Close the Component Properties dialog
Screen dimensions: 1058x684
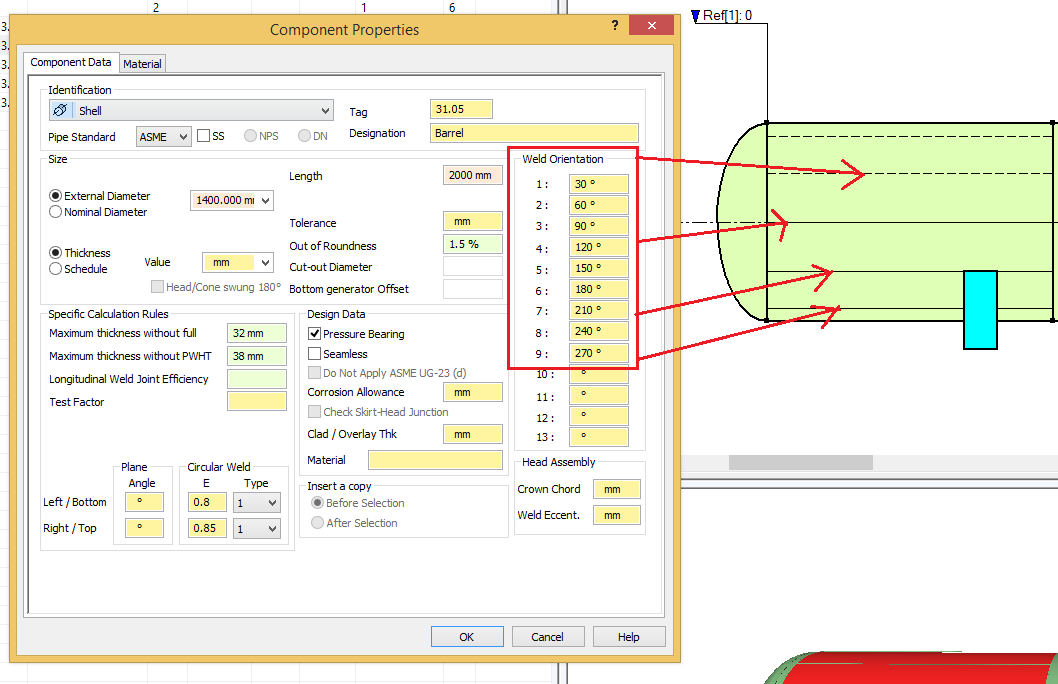[x=651, y=25]
